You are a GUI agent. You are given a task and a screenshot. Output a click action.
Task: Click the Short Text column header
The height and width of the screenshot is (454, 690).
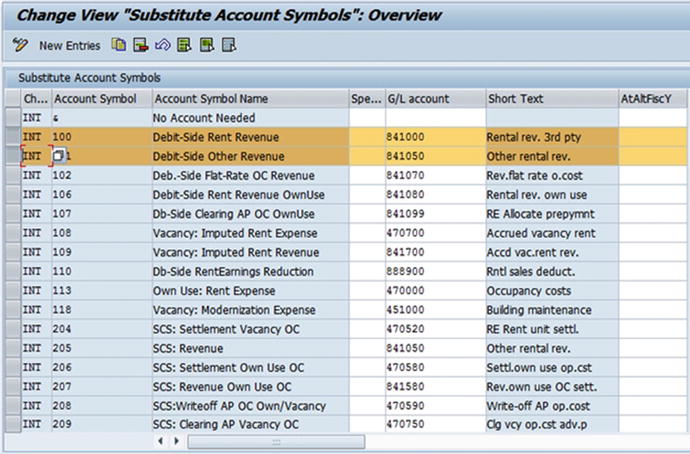516,99
